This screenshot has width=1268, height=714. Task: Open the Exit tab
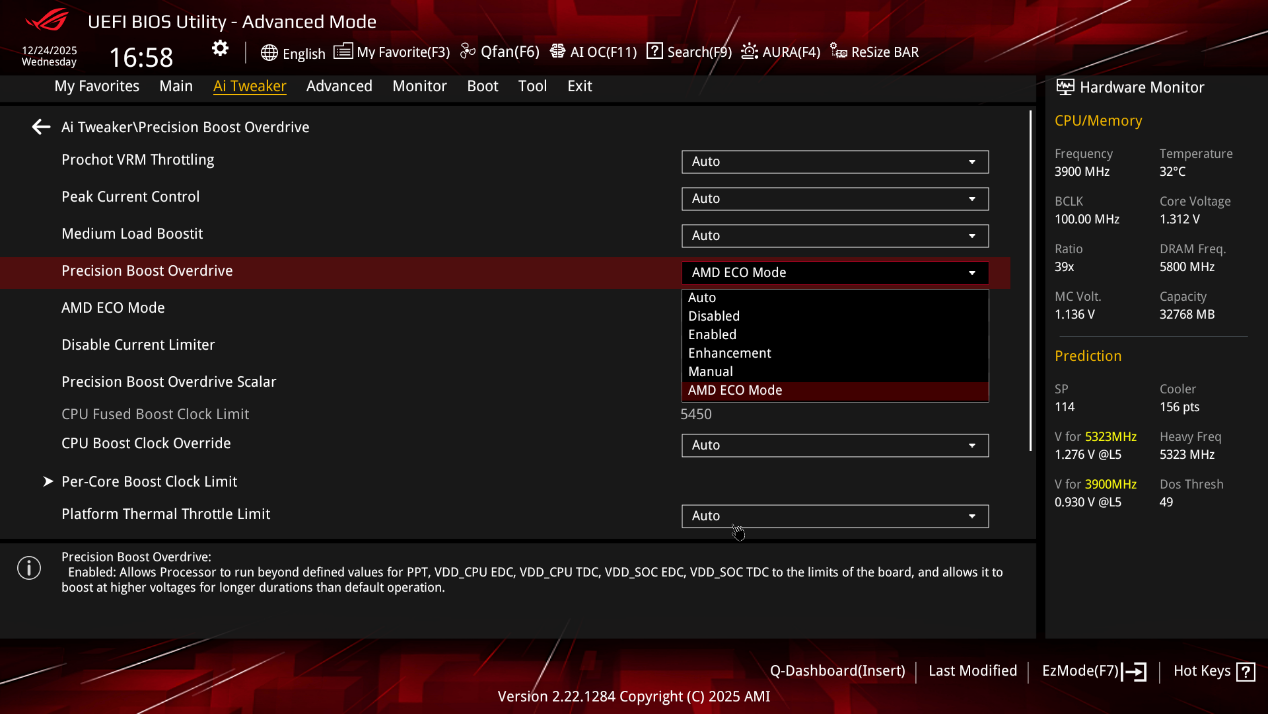(580, 86)
